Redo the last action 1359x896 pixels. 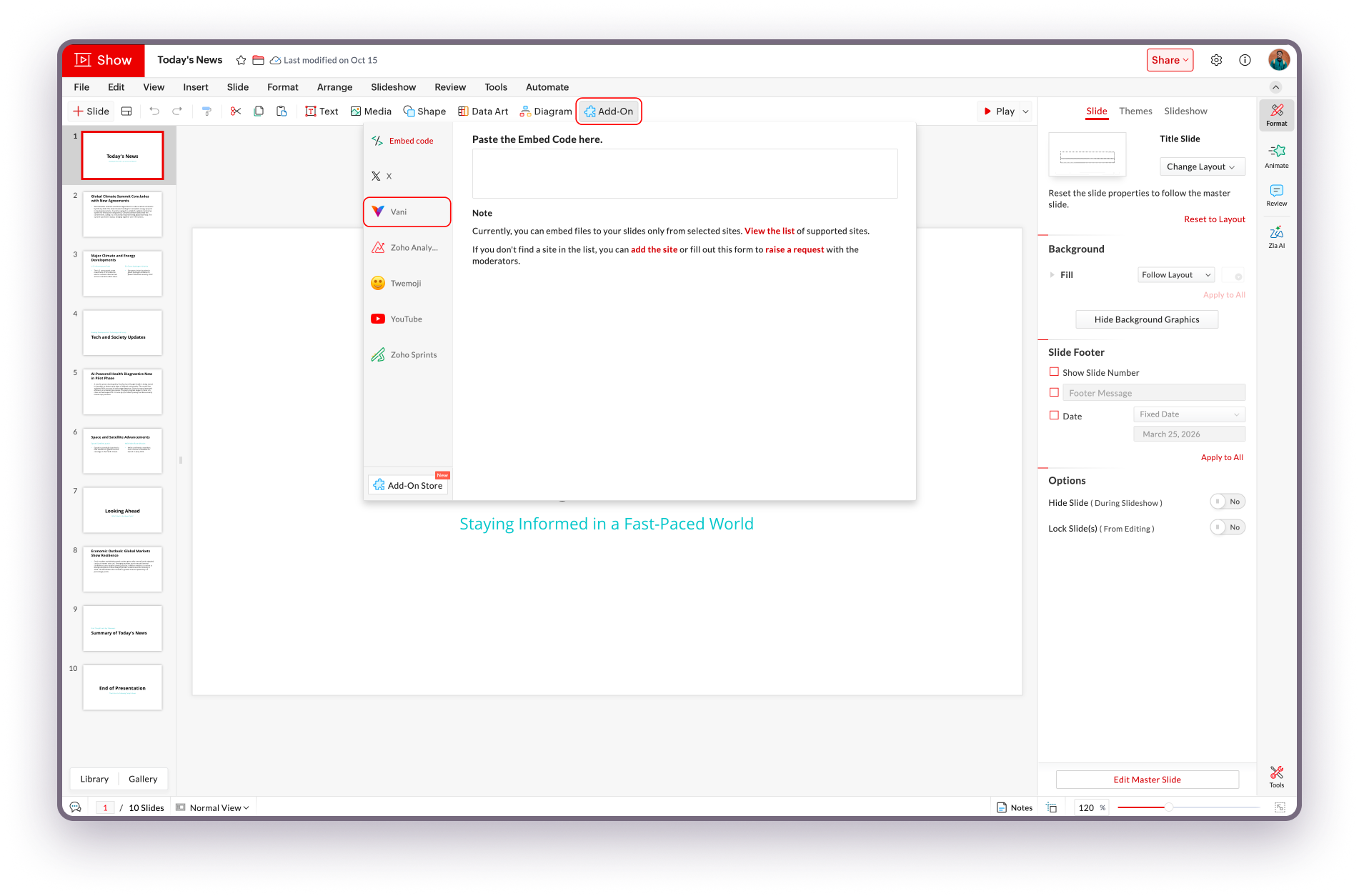177,111
